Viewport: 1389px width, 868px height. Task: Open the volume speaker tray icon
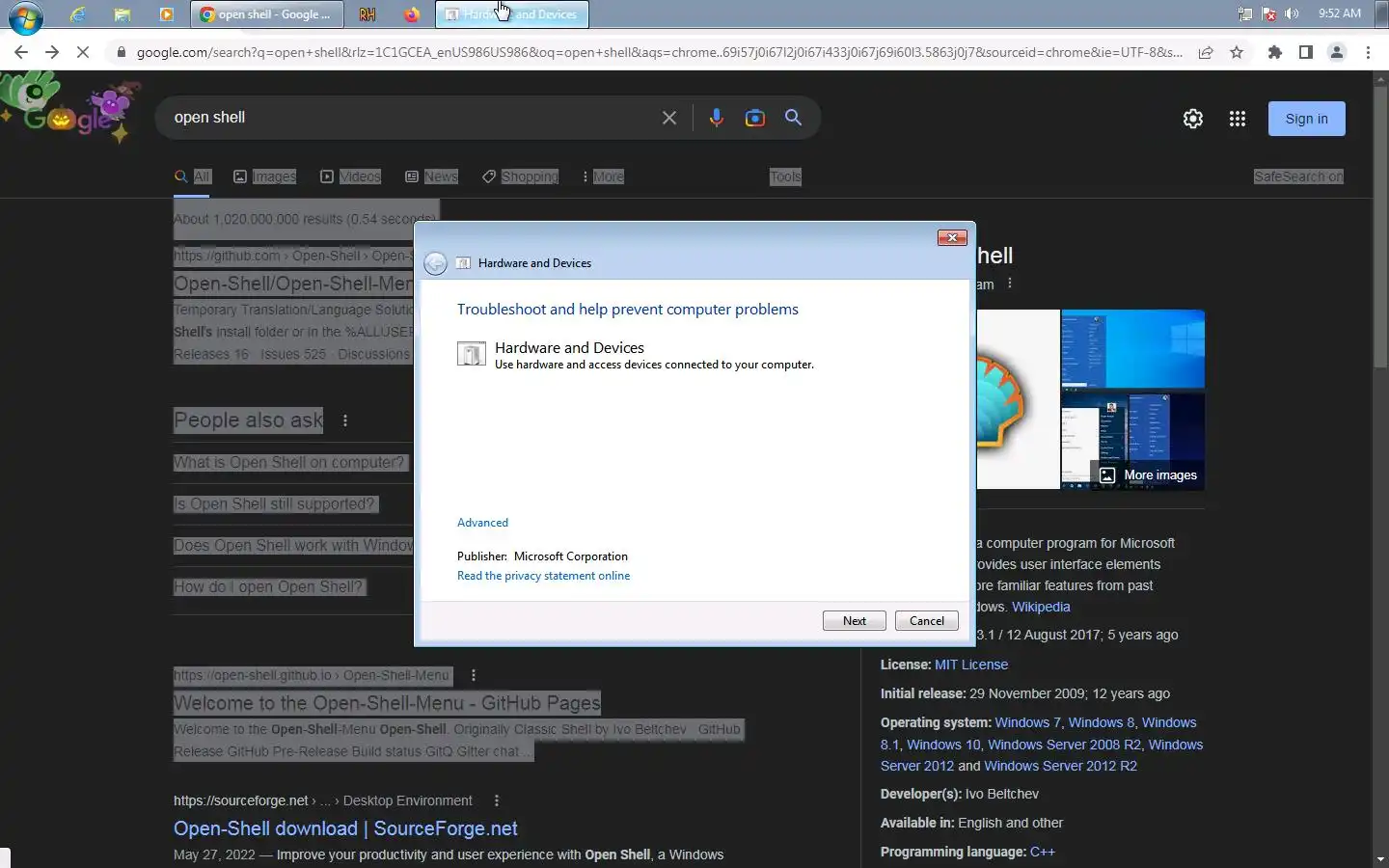(1293, 14)
